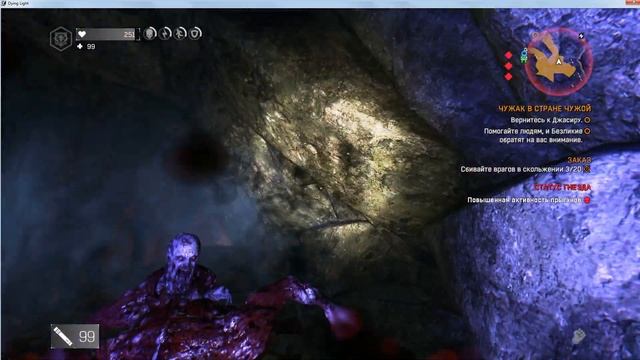Click the fist icon in bottom-right corner
The height and width of the screenshot is (360, 640).
[578, 336]
